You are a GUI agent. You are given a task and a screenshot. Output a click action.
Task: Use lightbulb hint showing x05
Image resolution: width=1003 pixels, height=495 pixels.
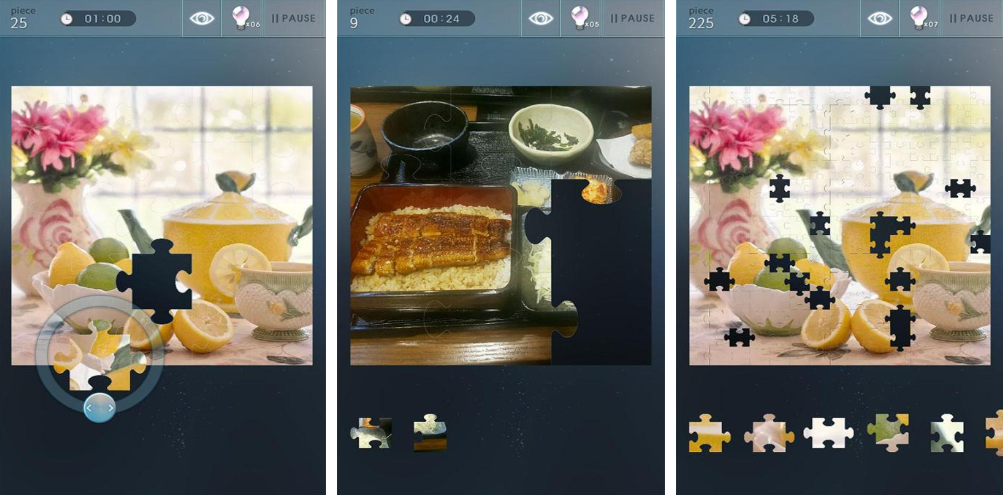pos(582,18)
